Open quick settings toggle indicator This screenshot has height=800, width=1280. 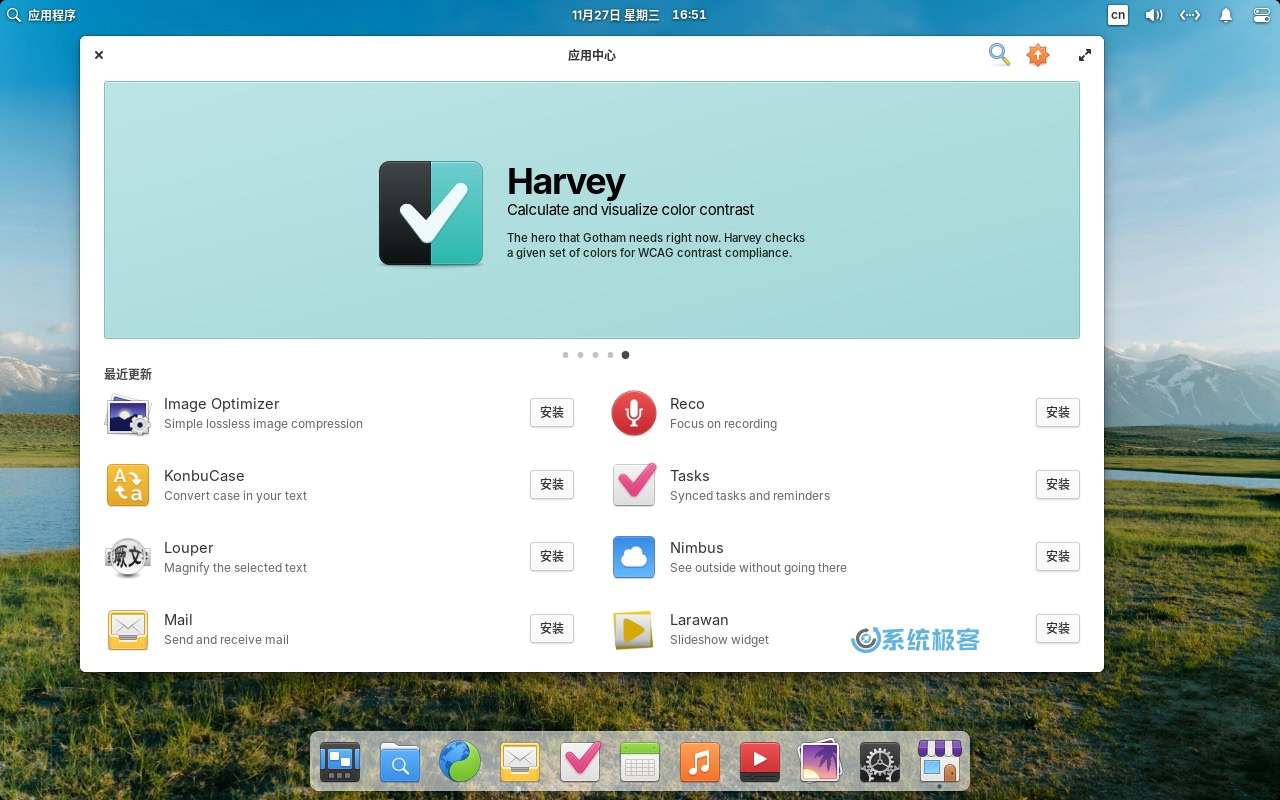pyautogui.click(x=1261, y=15)
